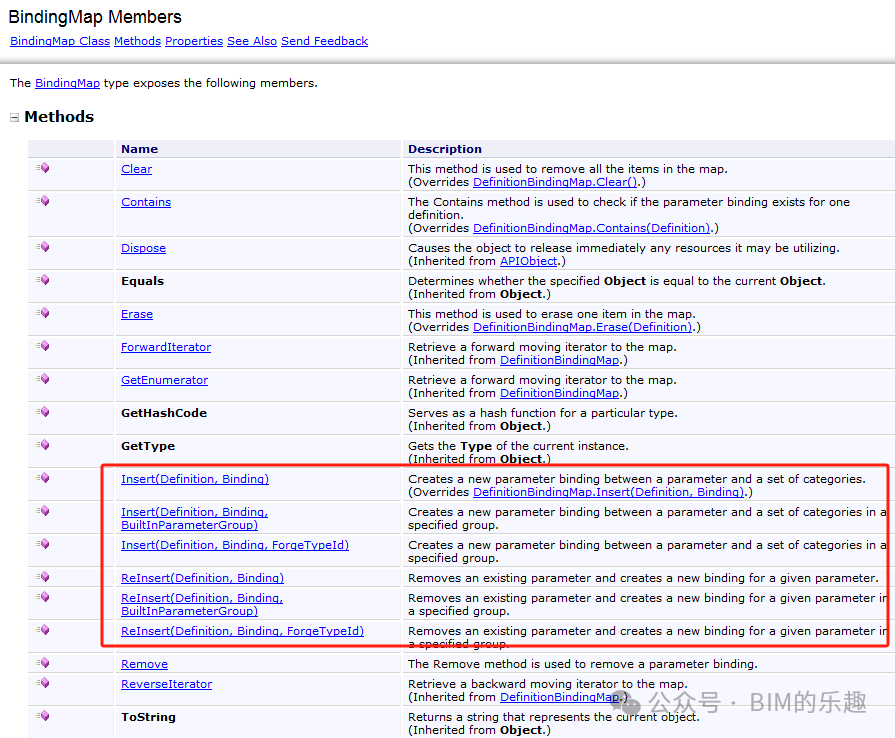Click the method icon beside Erase

[x=43, y=313]
